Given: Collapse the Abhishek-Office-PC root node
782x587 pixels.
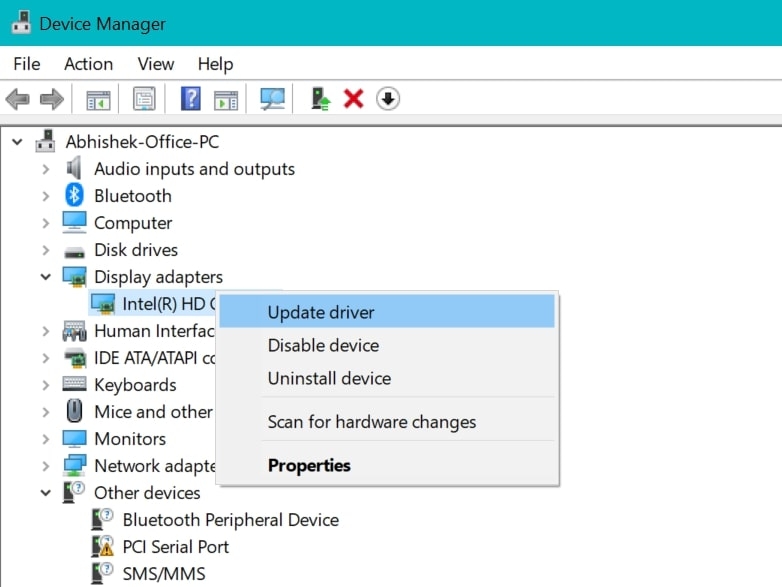Looking at the screenshot, I should [17, 142].
